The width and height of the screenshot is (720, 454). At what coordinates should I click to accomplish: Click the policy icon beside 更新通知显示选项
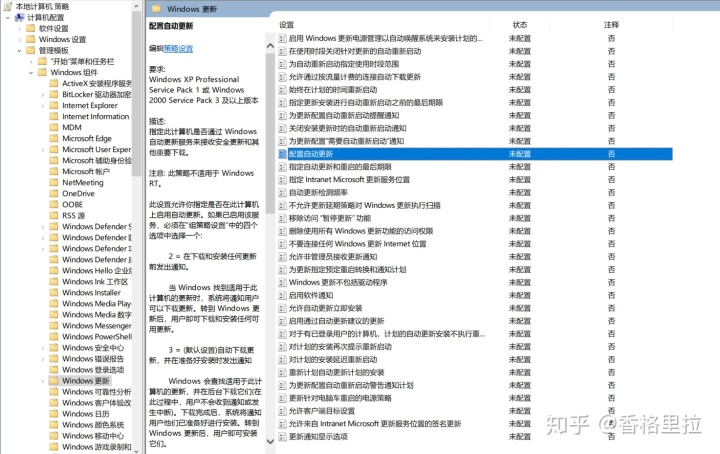click(283, 437)
